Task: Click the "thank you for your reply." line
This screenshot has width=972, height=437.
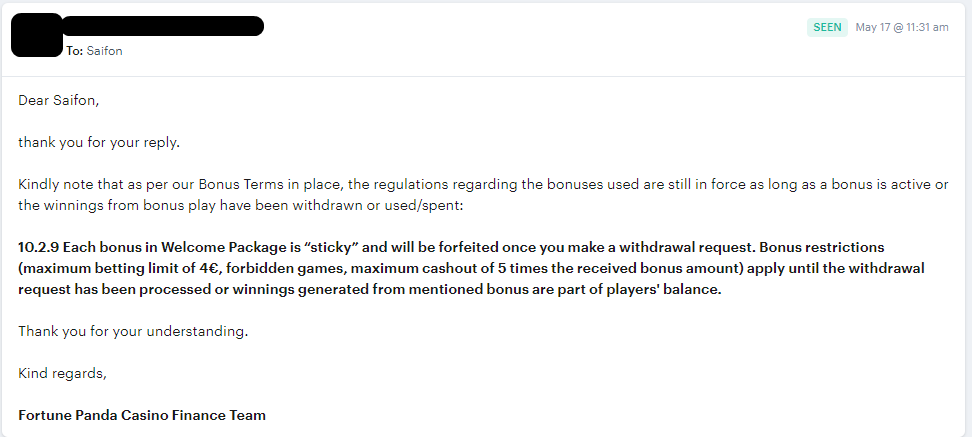Action: pyautogui.click(x=99, y=142)
